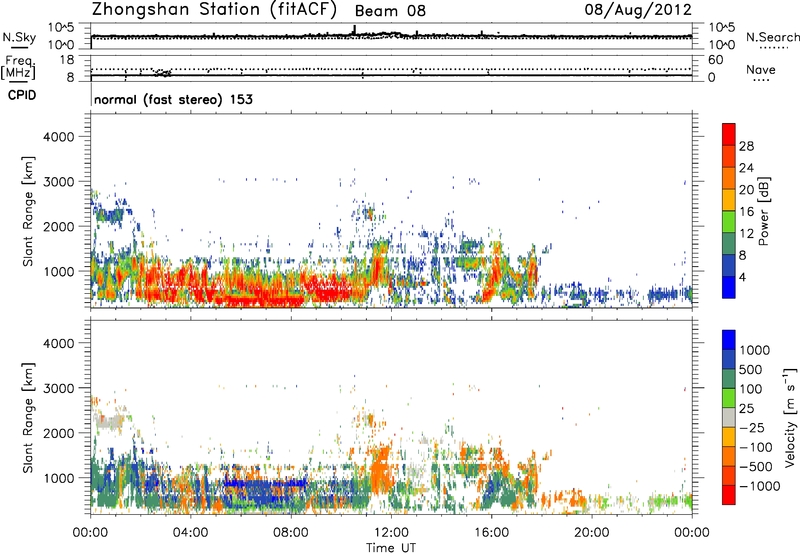The height and width of the screenshot is (554, 800).
Task: Click the '04:00' time axis tick label
Action: (x=190, y=533)
